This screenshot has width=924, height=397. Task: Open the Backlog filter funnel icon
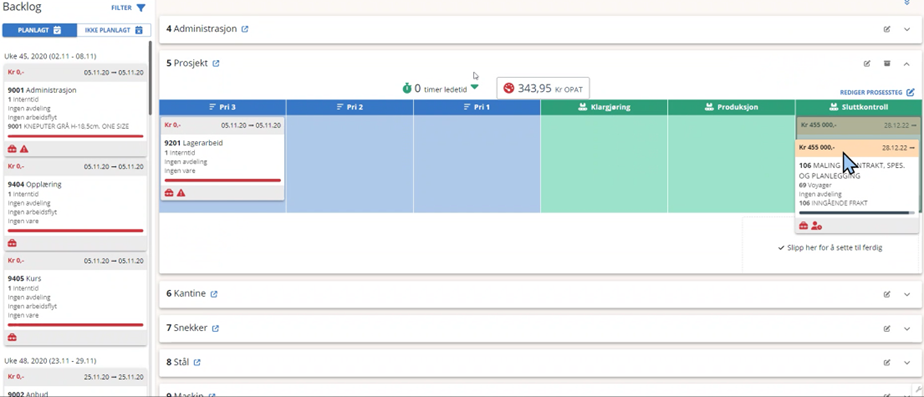pyautogui.click(x=140, y=8)
